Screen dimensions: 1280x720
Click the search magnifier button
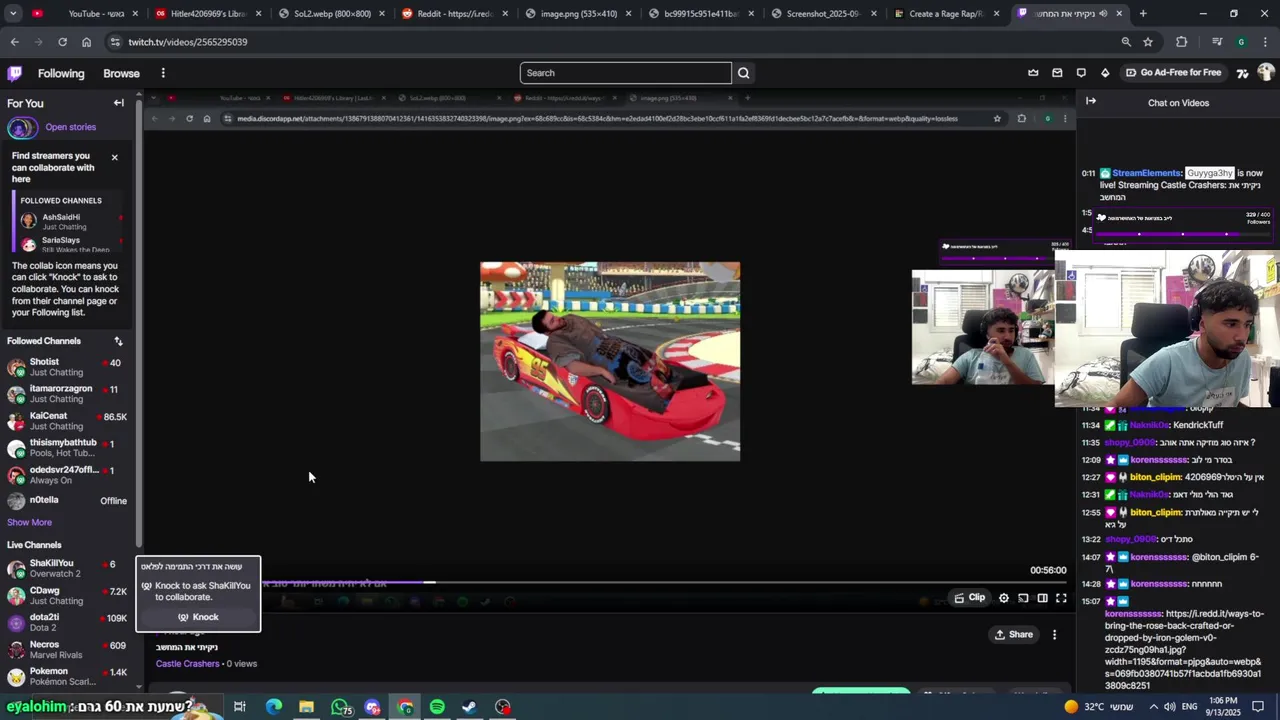pos(743,73)
